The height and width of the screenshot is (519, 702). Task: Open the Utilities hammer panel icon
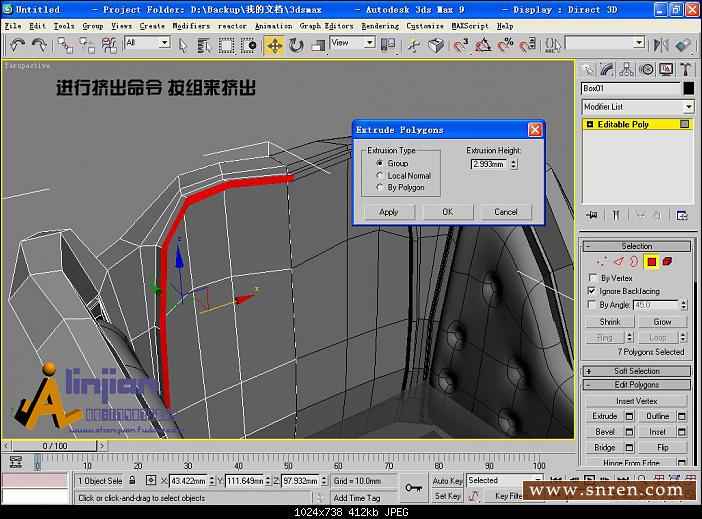[686, 69]
